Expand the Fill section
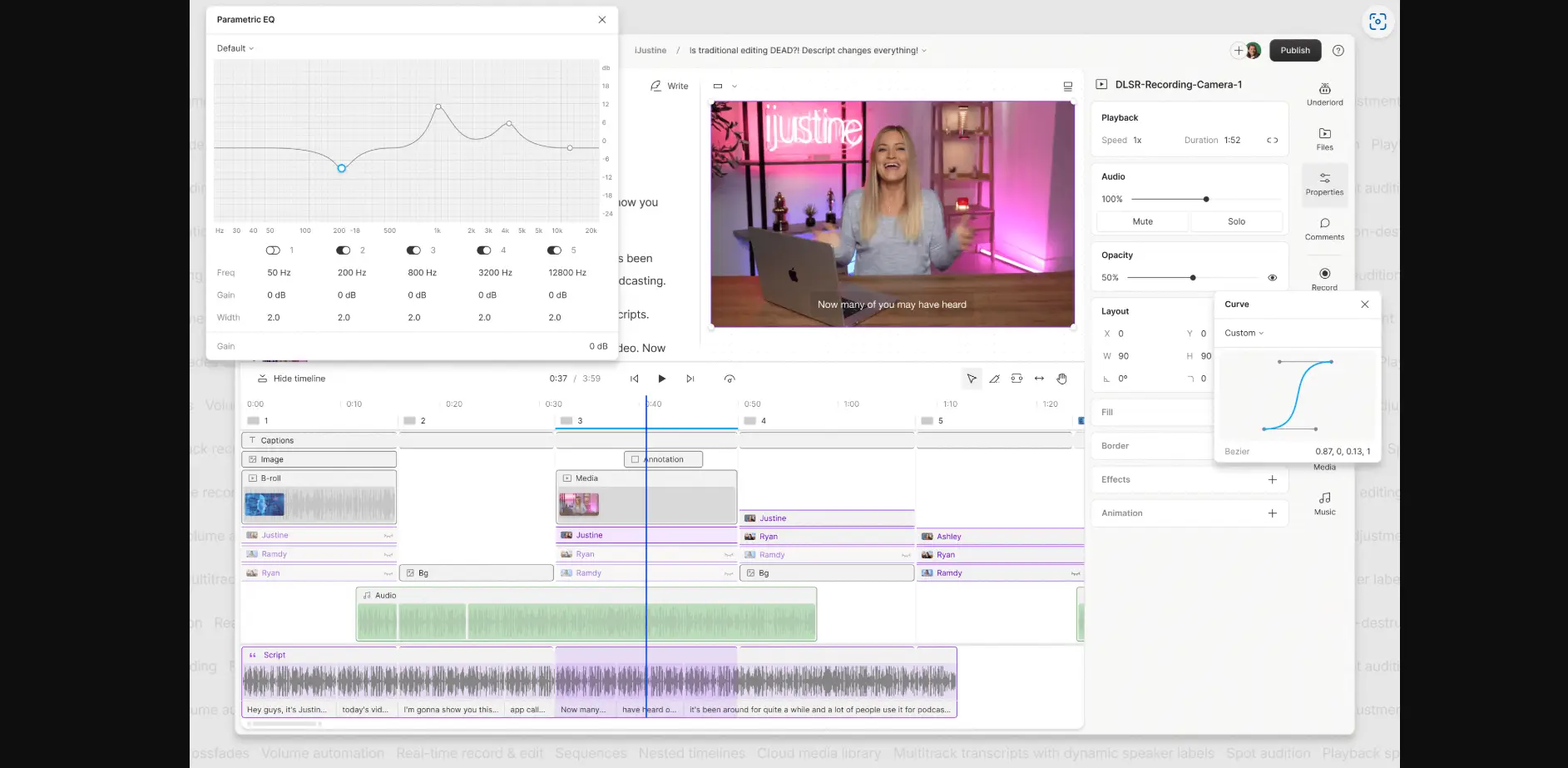The image size is (1568, 768). (1152, 412)
